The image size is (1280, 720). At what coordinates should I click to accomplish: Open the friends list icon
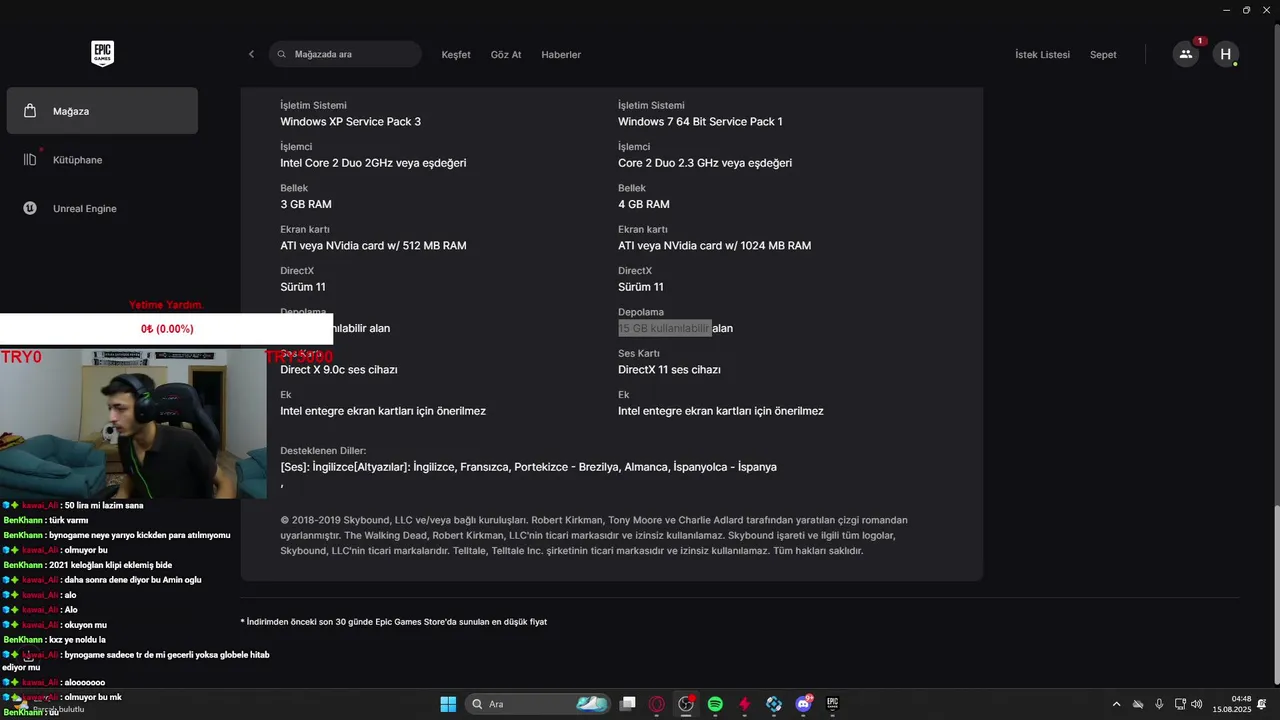pos(1186,54)
